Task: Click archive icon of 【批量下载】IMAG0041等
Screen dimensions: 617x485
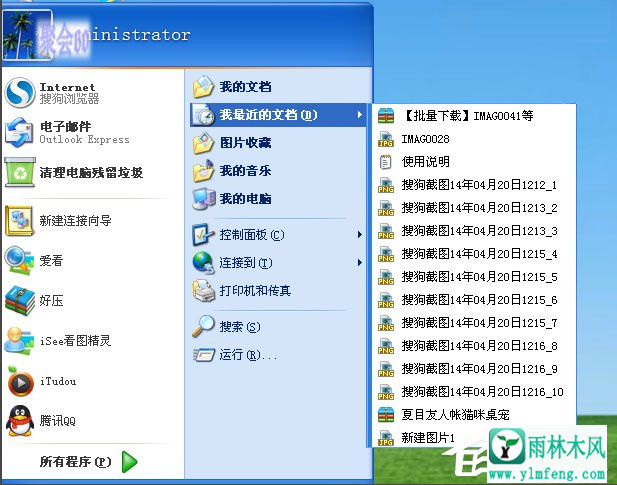Action: [x=386, y=116]
